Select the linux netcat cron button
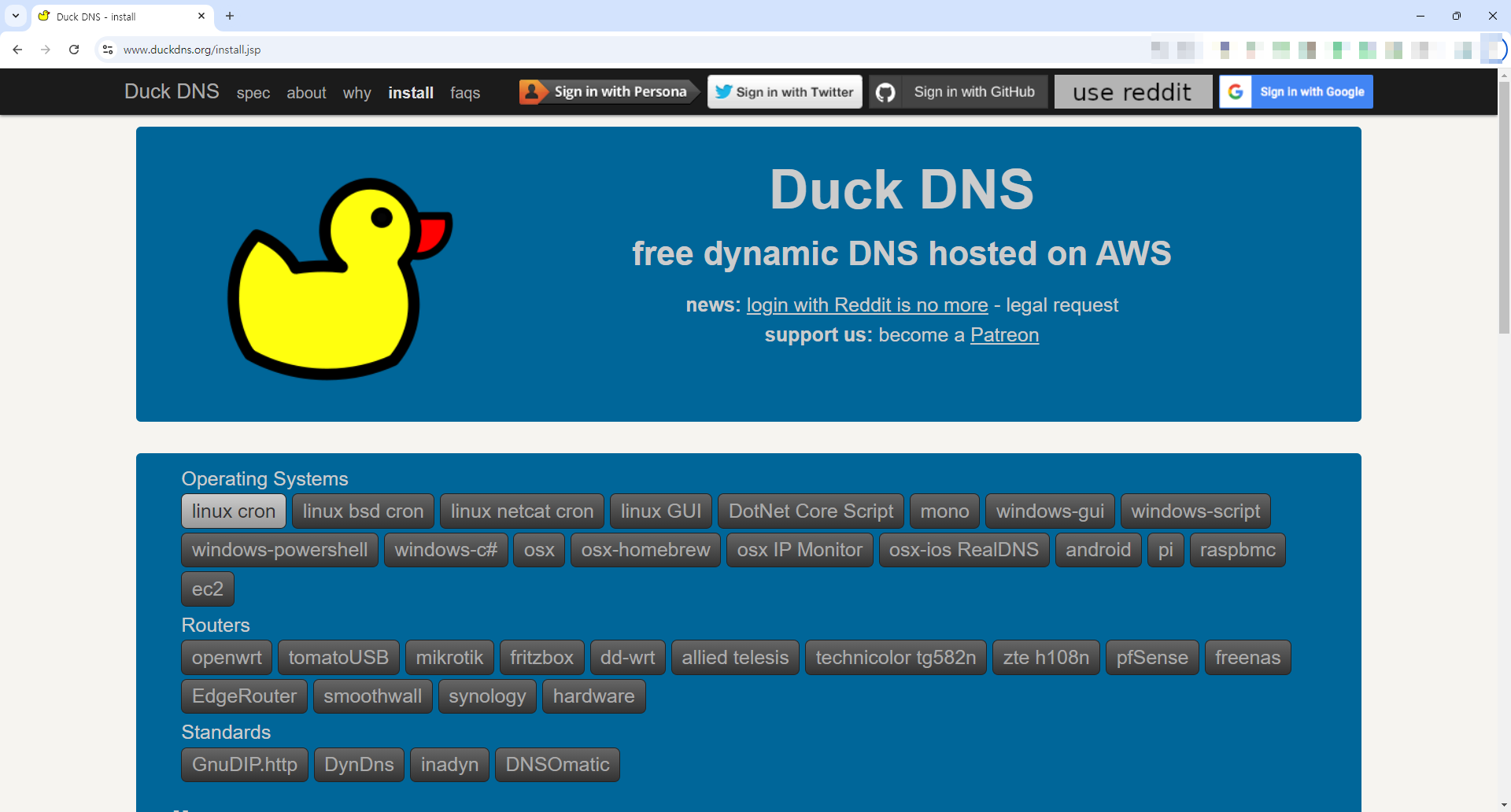The image size is (1511, 812). point(522,511)
